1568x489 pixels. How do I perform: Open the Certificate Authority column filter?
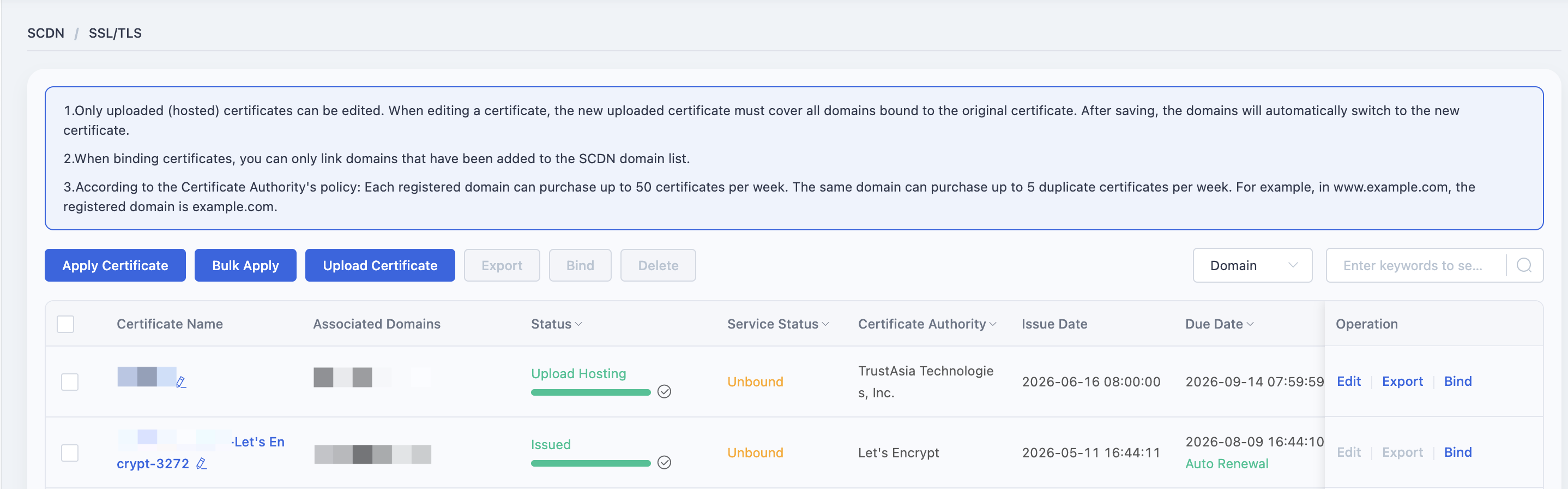(x=993, y=324)
